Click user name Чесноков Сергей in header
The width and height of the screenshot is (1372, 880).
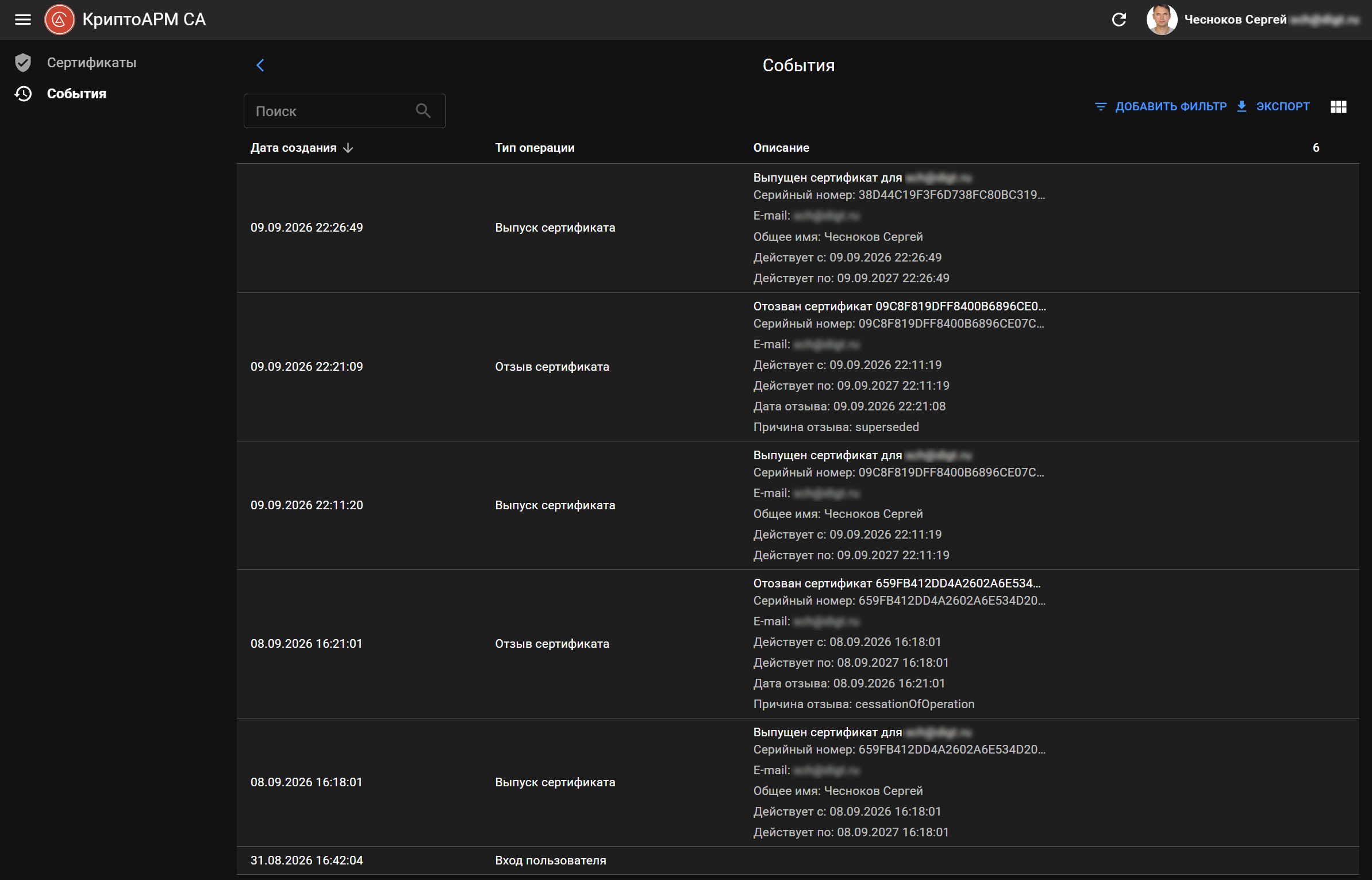1235,20
